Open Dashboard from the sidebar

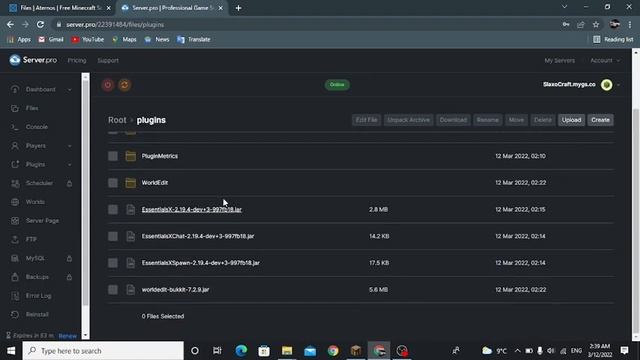40,89
